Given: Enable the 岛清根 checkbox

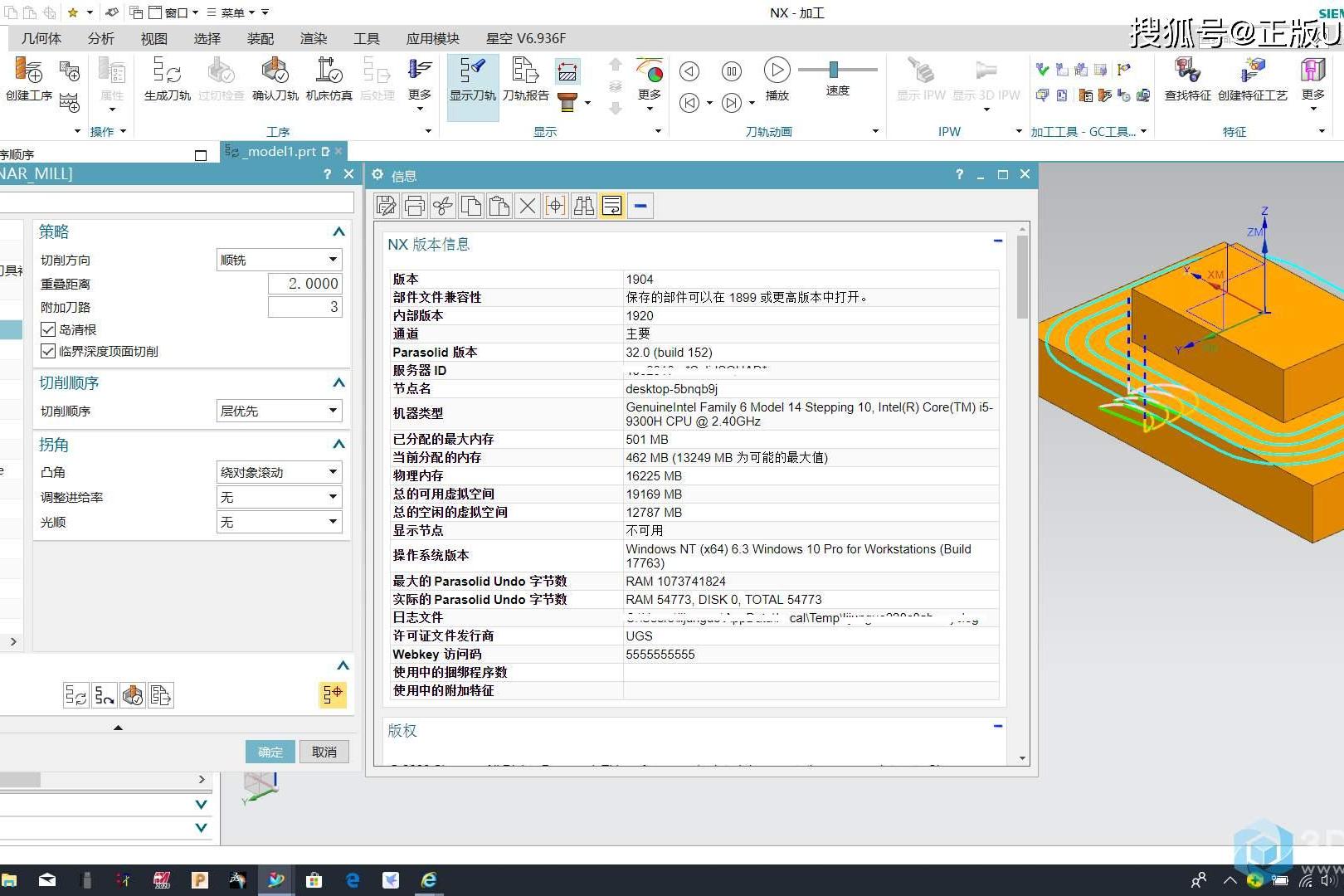Looking at the screenshot, I should (48, 329).
